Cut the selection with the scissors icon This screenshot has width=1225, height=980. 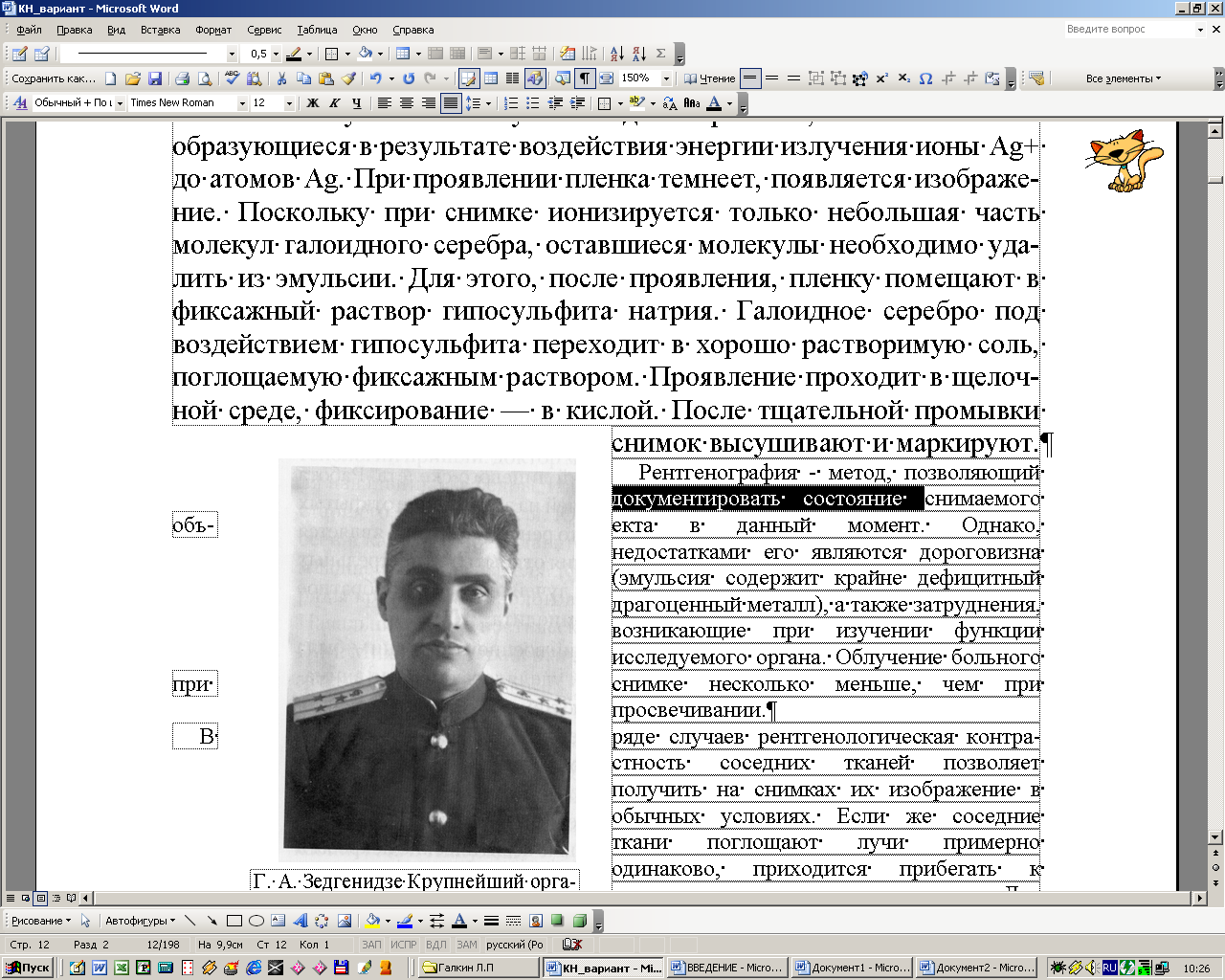[x=281, y=78]
